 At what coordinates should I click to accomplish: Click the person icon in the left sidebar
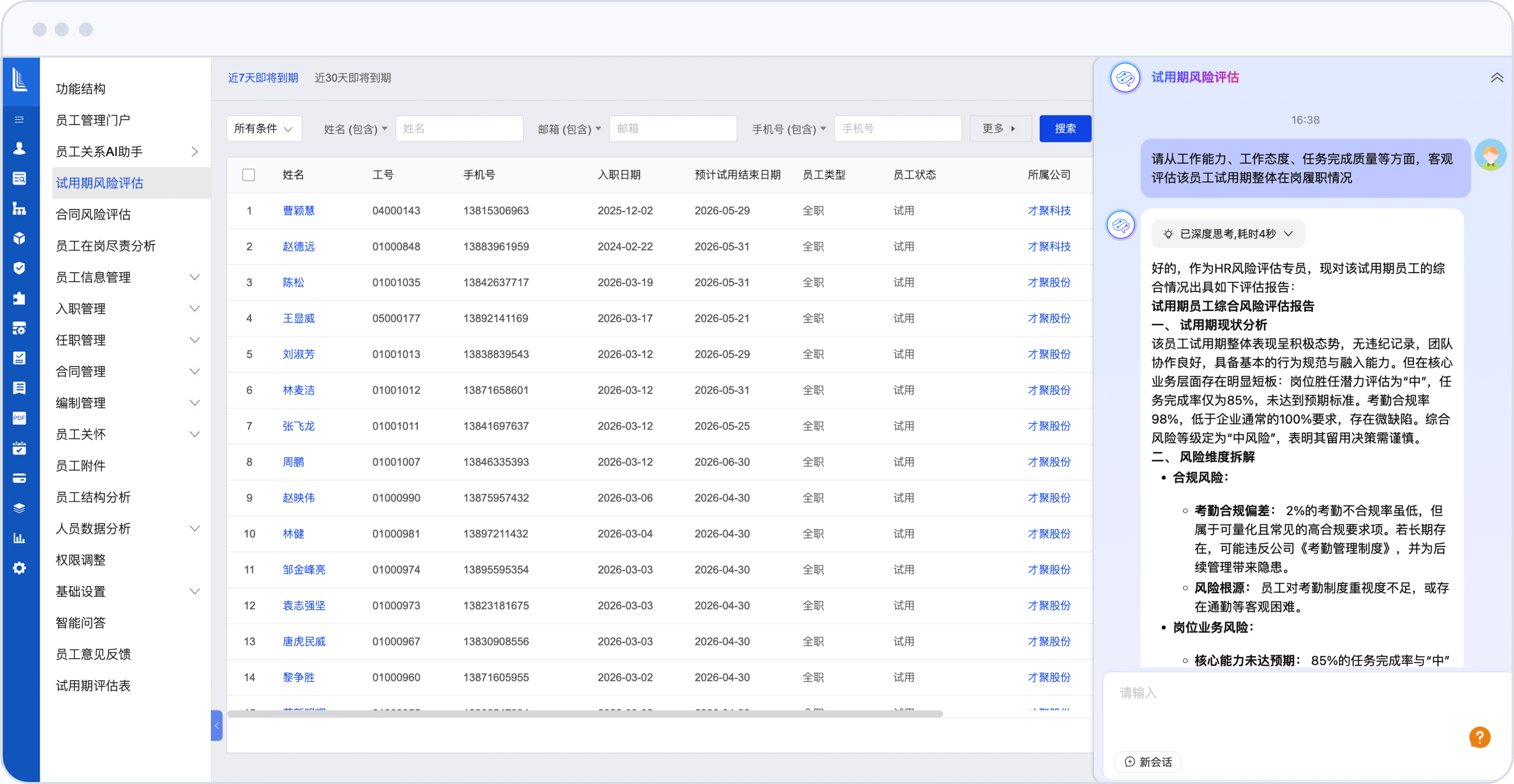19,148
